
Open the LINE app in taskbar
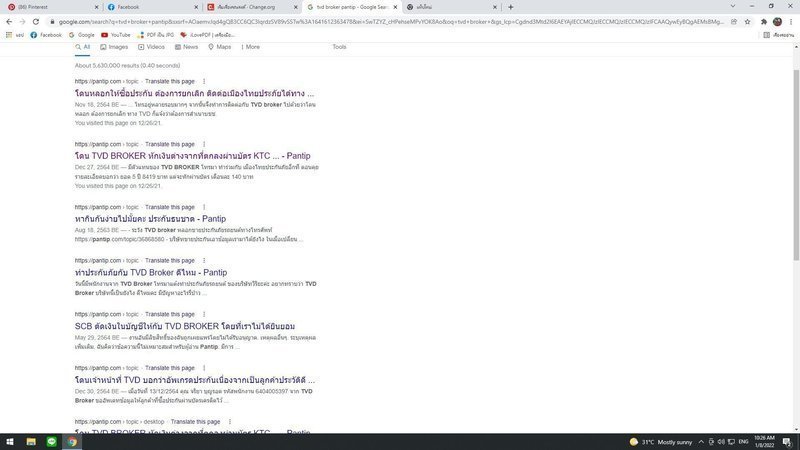51,441
